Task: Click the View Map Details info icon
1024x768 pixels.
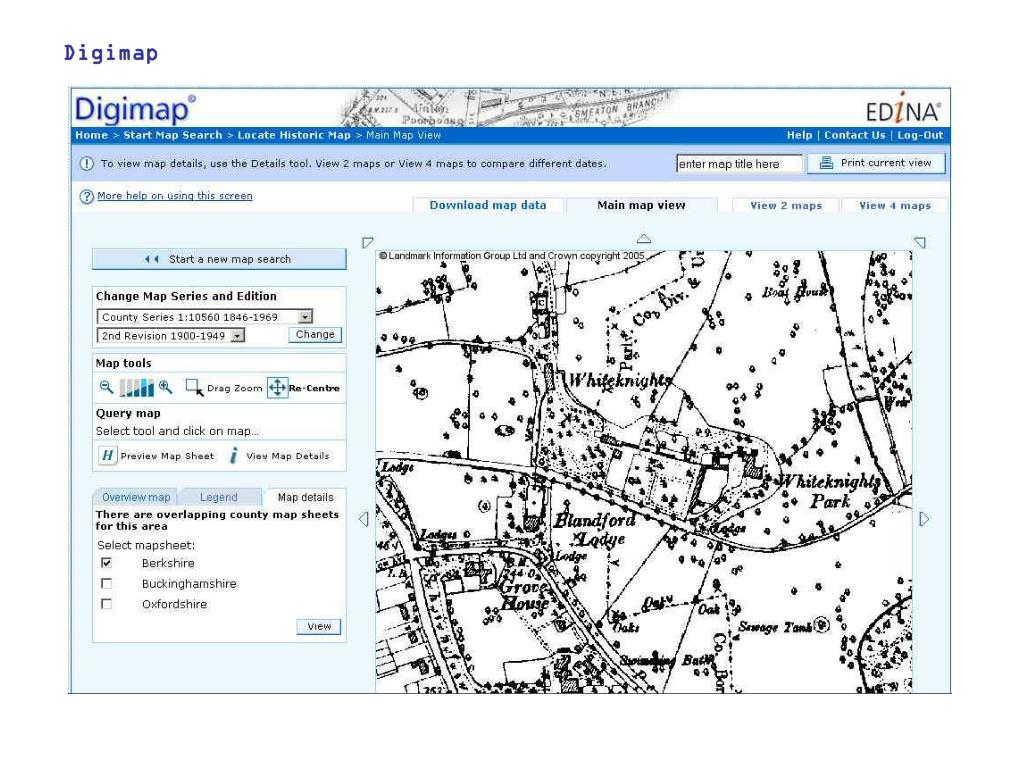Action: pyautogui.click(x=234, y=455)
